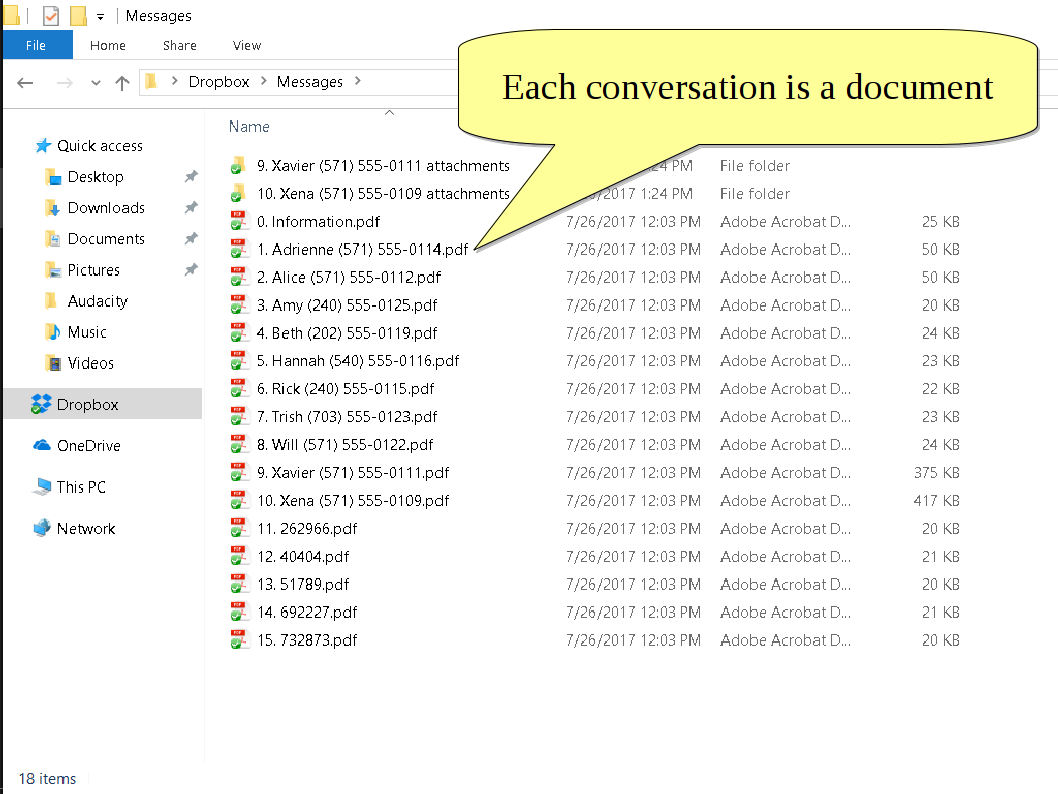
Task: Click the folder icon for Xavier attachments
Action: click(x=238, y=165)
